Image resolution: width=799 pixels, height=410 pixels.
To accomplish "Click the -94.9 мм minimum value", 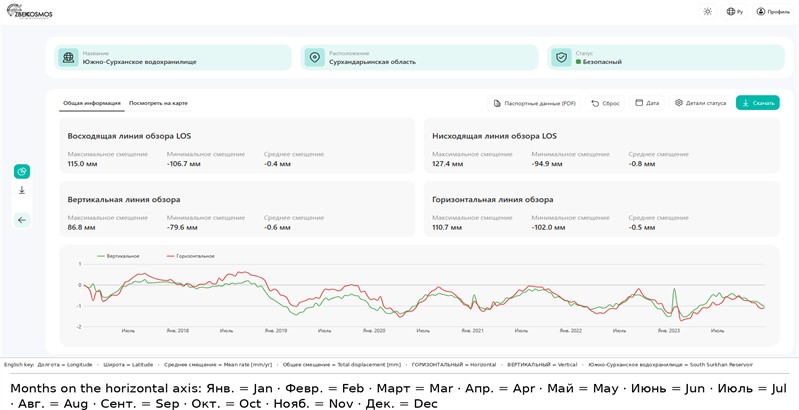I will click(x=547, y=164).
